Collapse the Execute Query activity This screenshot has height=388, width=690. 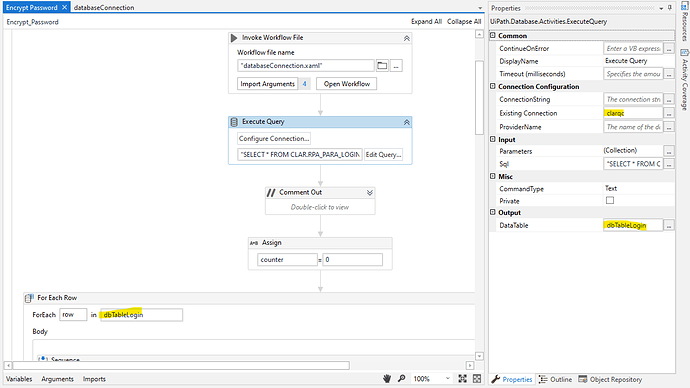[407, 122]
